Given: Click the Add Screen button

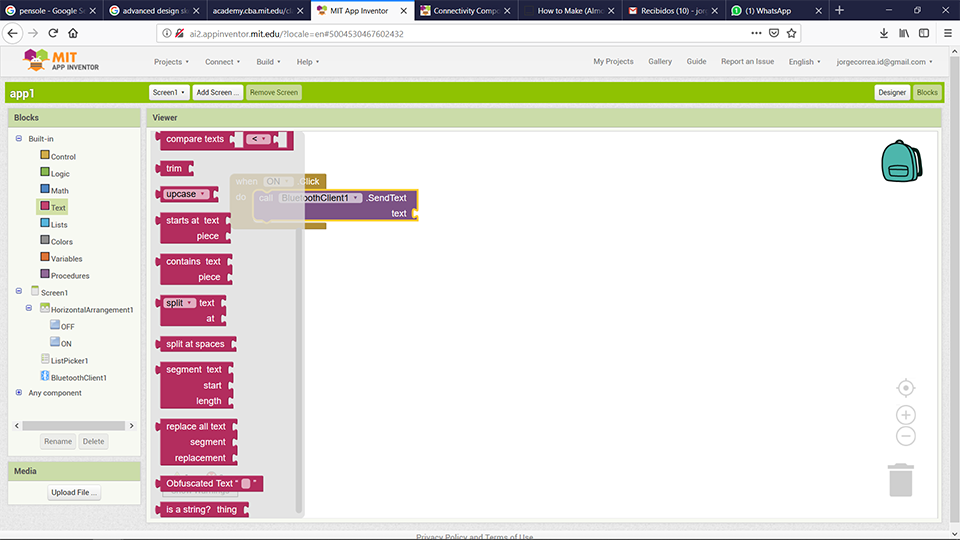Looking at the screenshot, I should [x=217, y=92].
